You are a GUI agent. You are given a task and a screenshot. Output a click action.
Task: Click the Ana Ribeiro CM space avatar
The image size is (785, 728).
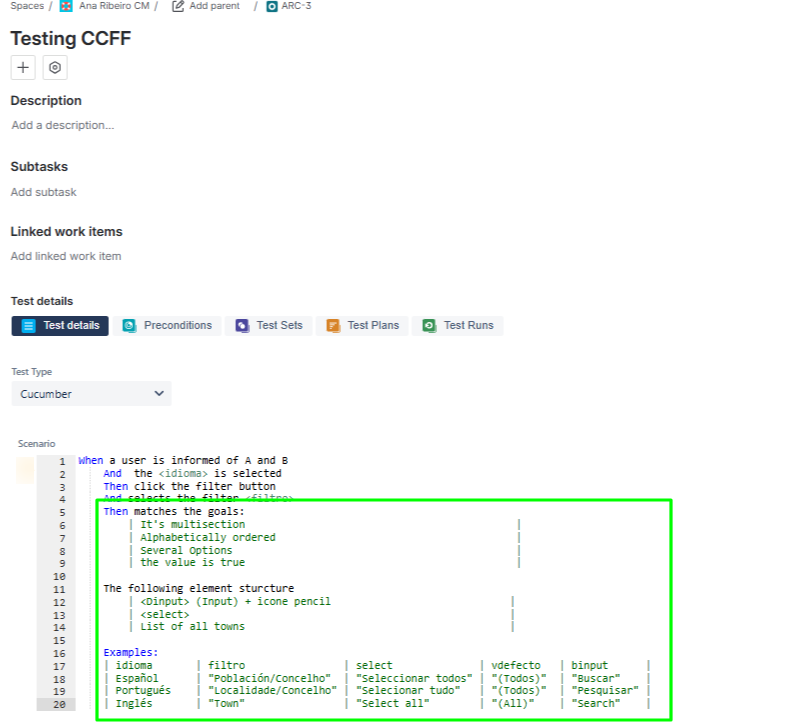(66, 6)
